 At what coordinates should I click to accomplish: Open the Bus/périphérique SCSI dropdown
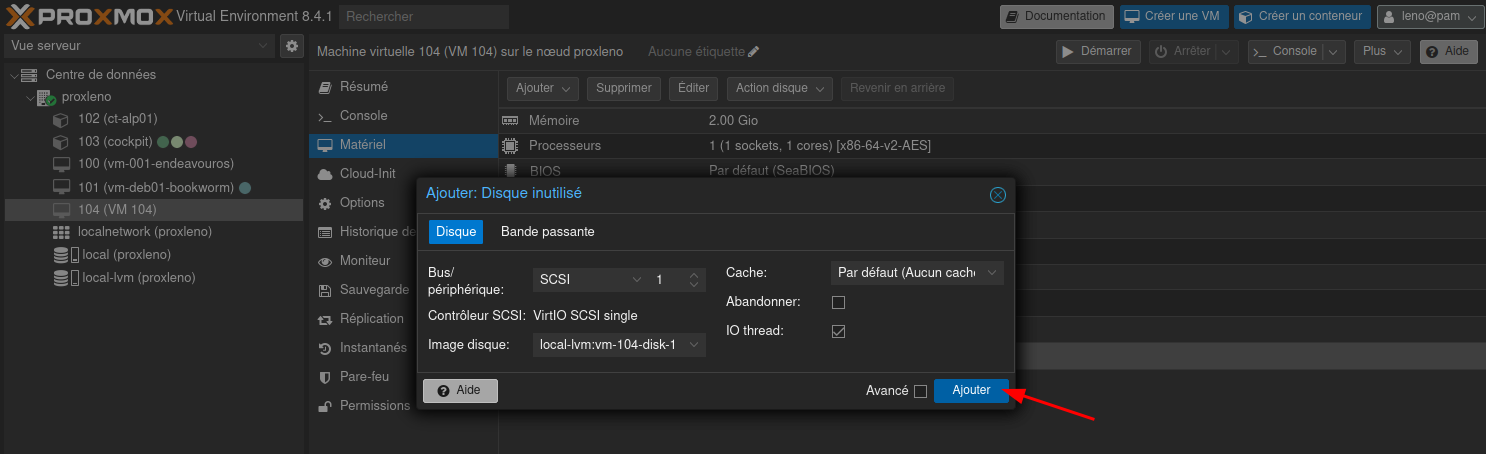pyautogui.click(x=590, y=280)
